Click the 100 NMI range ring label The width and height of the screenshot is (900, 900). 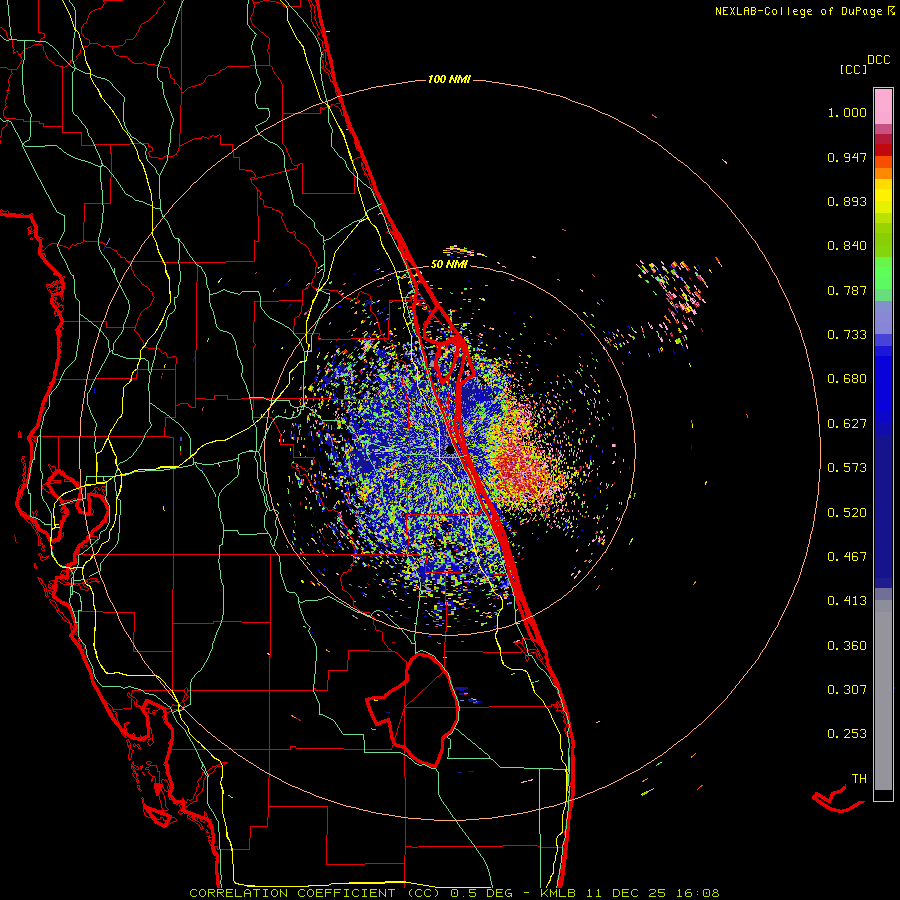pyautogui.click(x=449, y=79)
